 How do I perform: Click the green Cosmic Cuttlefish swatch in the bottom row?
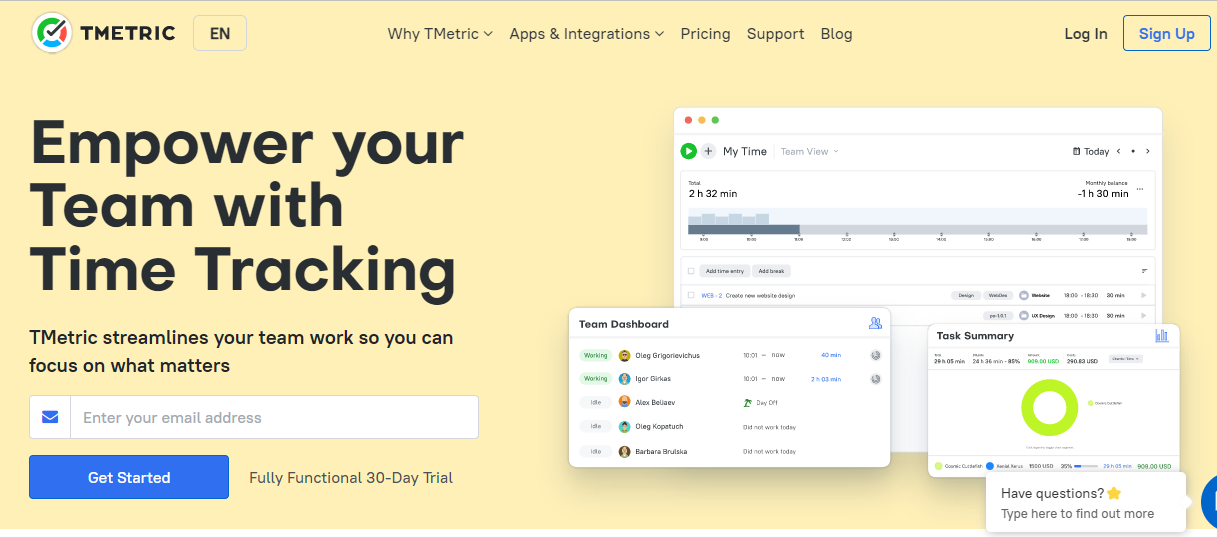(938, 466)
